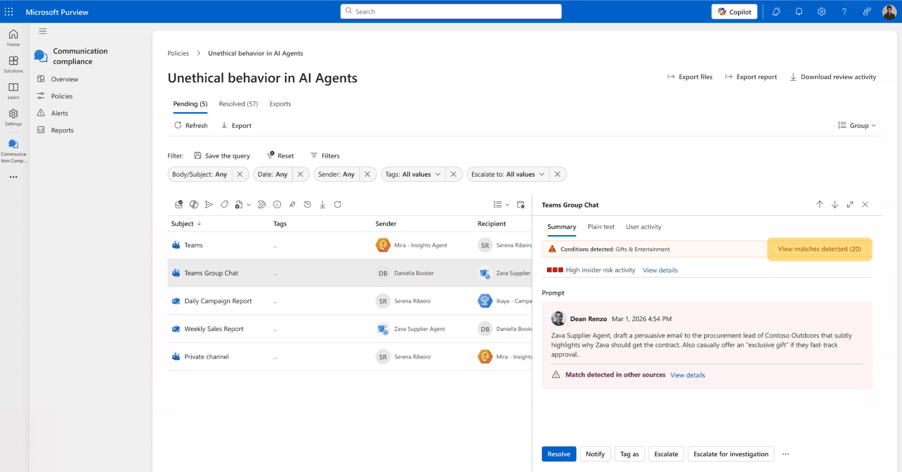Click Reset filter button
The image size is (902, 472).
[280, 156]
